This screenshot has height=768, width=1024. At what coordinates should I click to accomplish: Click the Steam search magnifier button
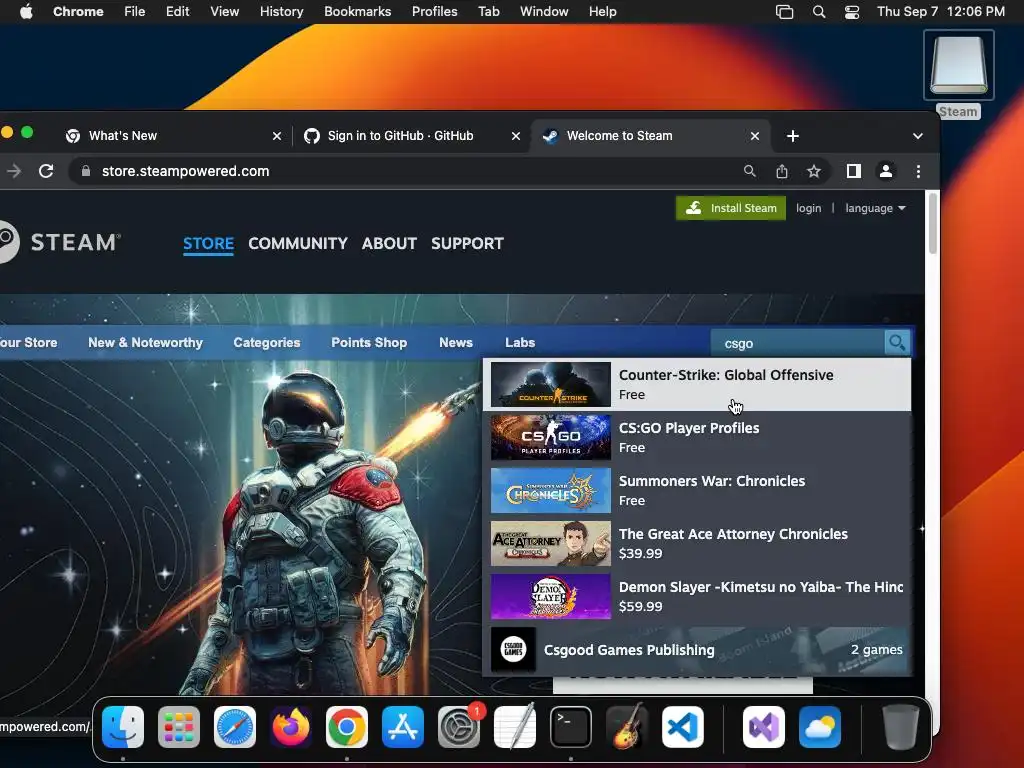[x=897, y=342]
